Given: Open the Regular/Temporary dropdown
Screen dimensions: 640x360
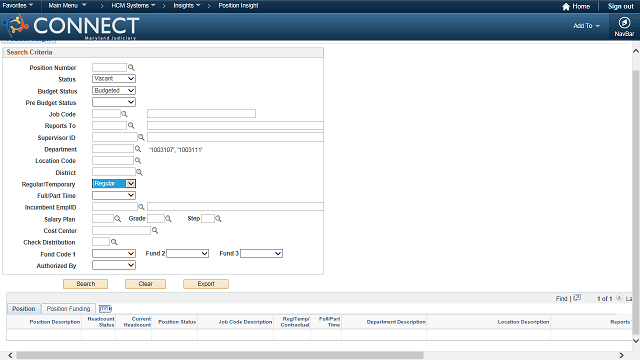Looking at the screenshot, I should tap(114, 184).
